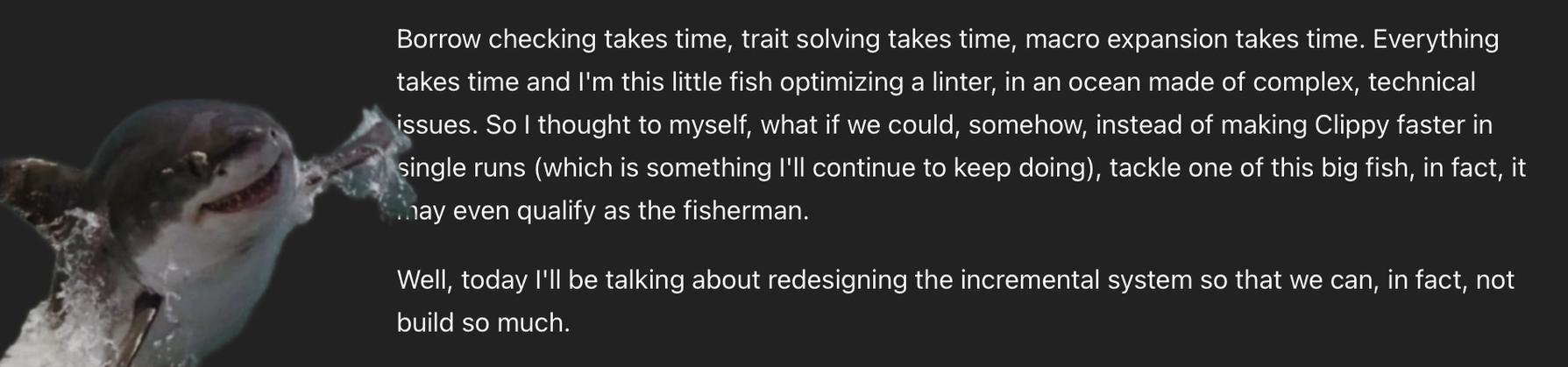Click the word "Clippy"
The image size is (1568, 367).
tap(1352, 125)
